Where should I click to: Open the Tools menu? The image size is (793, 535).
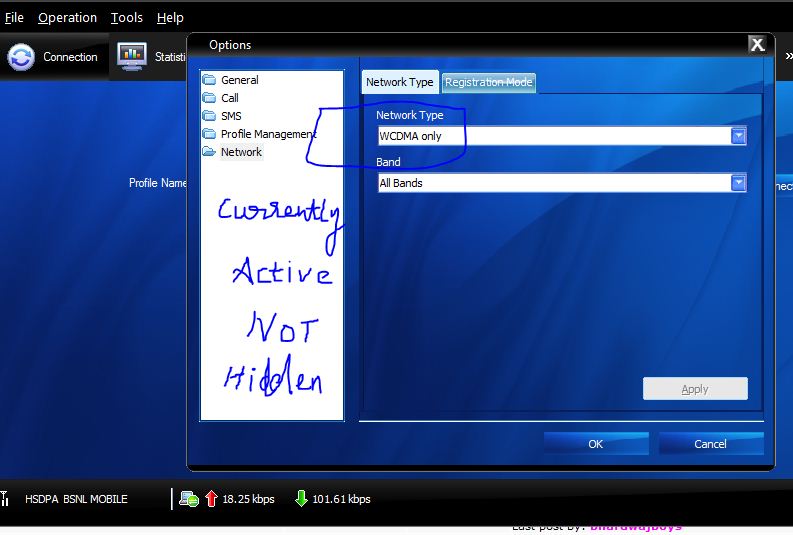click(x=127, y=17)
